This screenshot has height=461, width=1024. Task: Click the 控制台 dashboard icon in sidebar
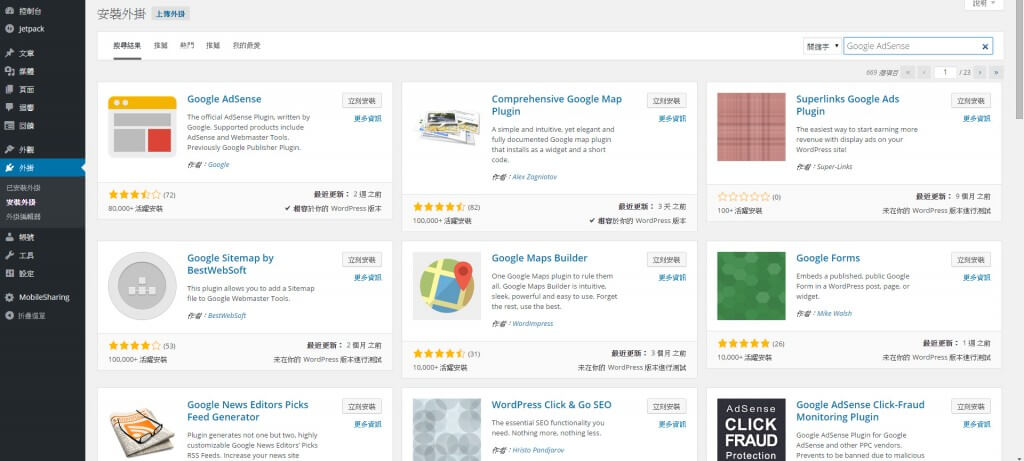tap(9, 11)
